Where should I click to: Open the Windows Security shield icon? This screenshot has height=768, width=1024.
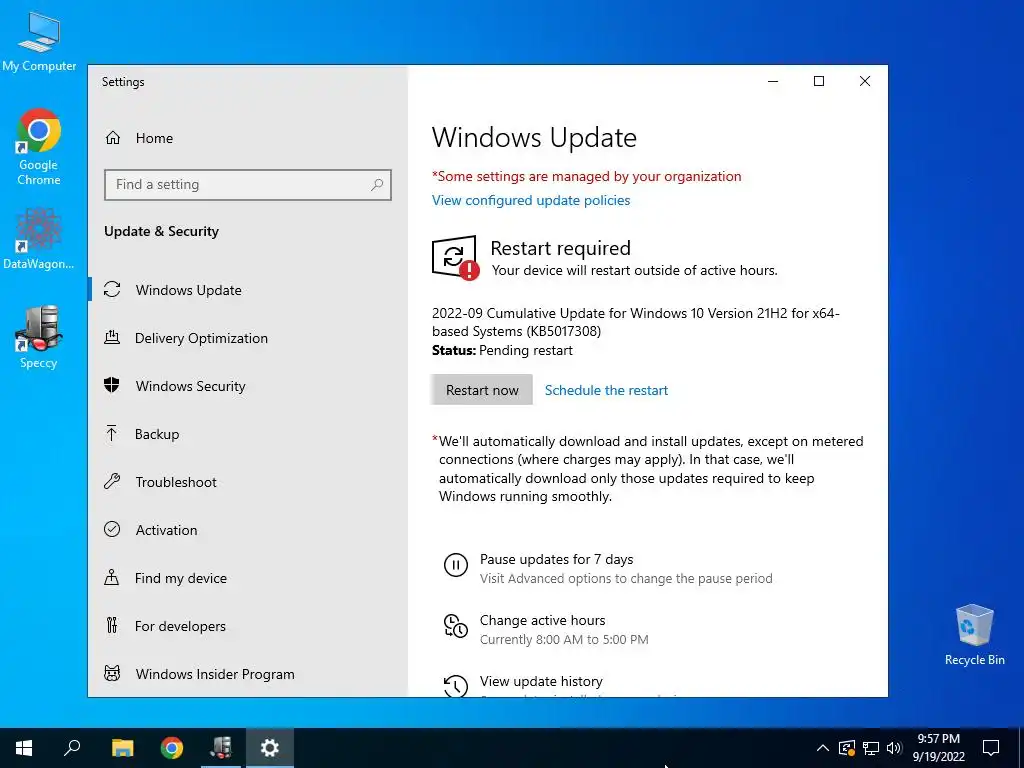(x=112, y=385)
